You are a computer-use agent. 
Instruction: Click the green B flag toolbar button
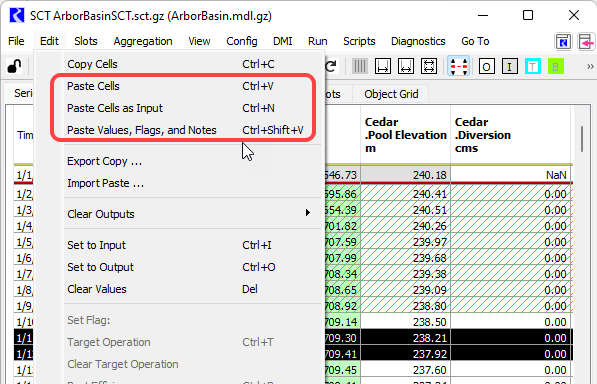[555, 67]
